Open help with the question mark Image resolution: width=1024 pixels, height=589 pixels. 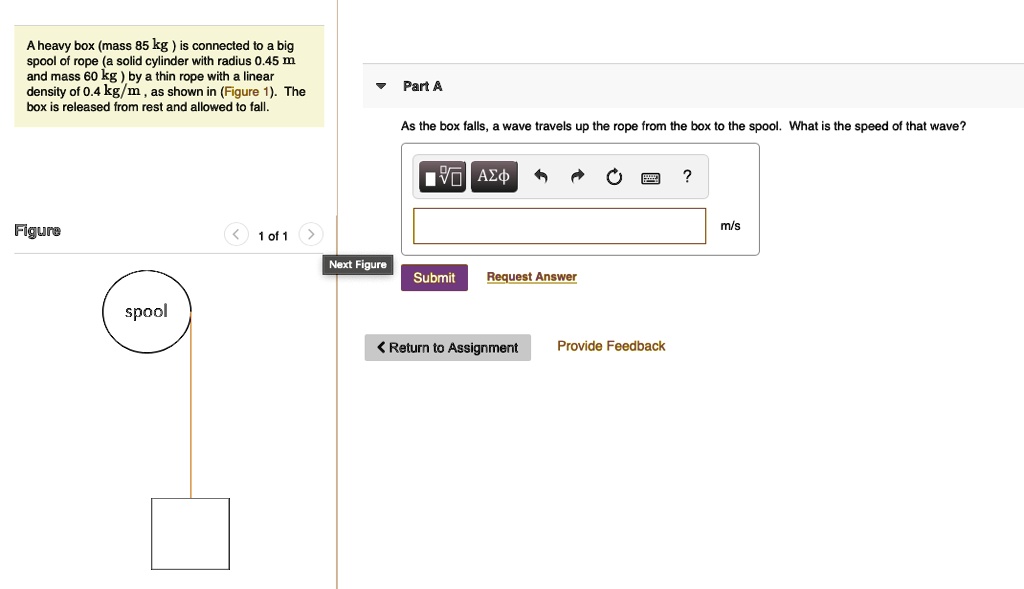coord(686,177)
